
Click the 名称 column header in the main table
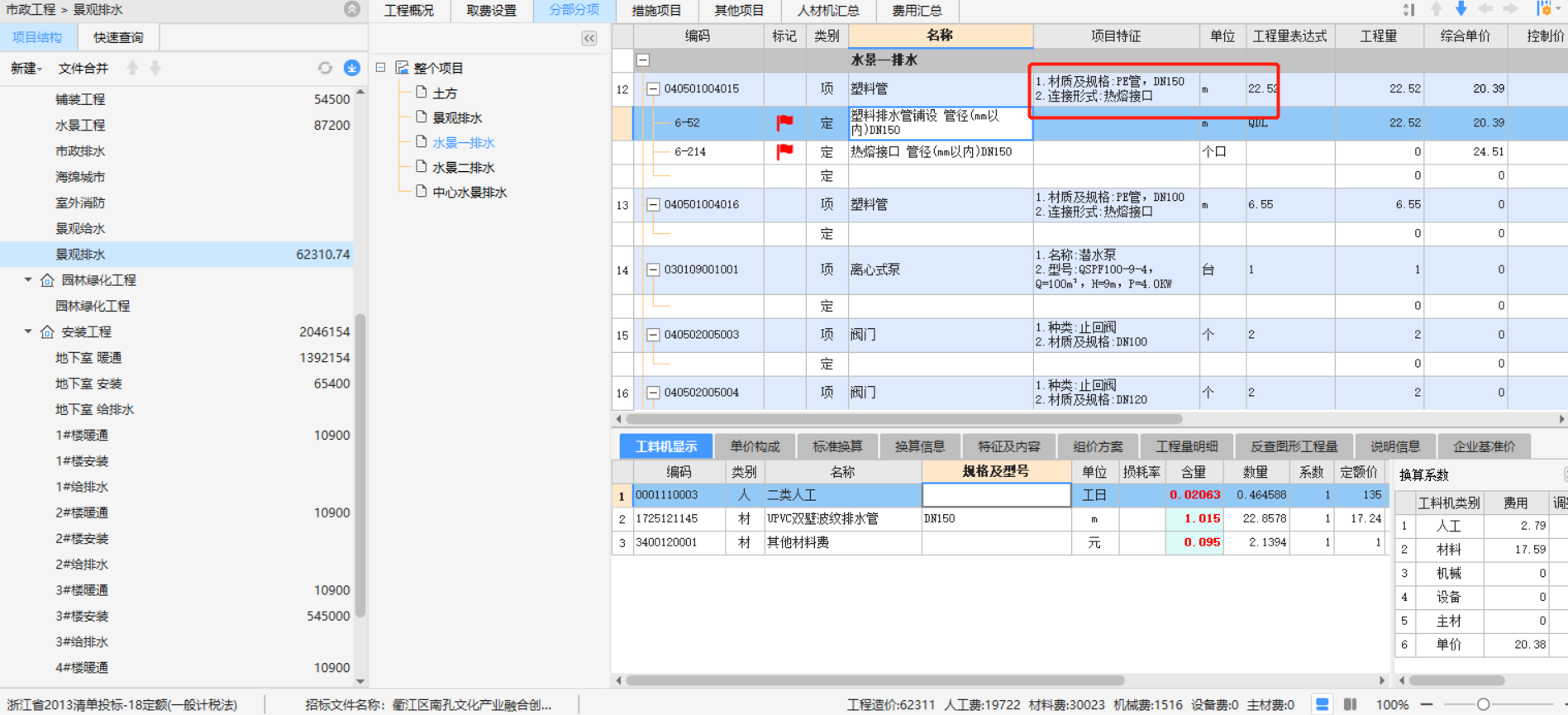941,36
